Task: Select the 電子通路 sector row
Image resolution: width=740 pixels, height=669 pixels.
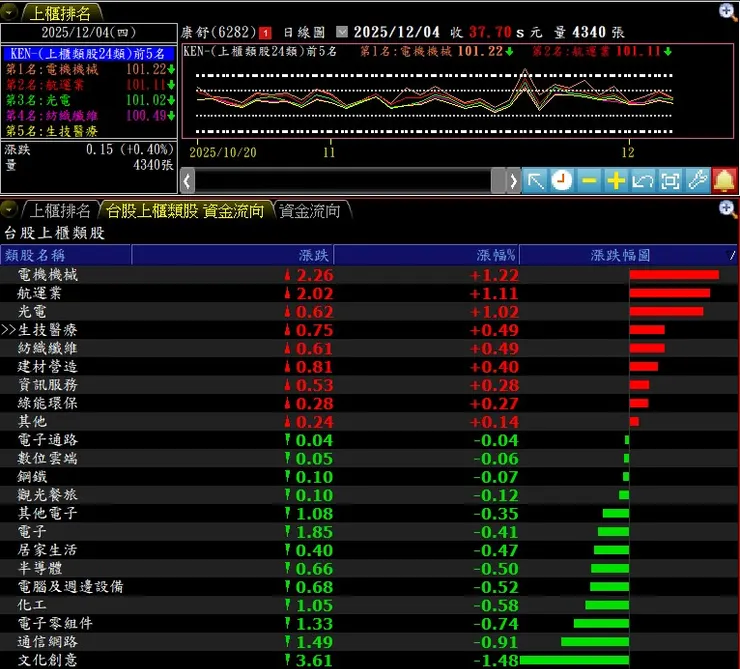Action: (369, 440)
